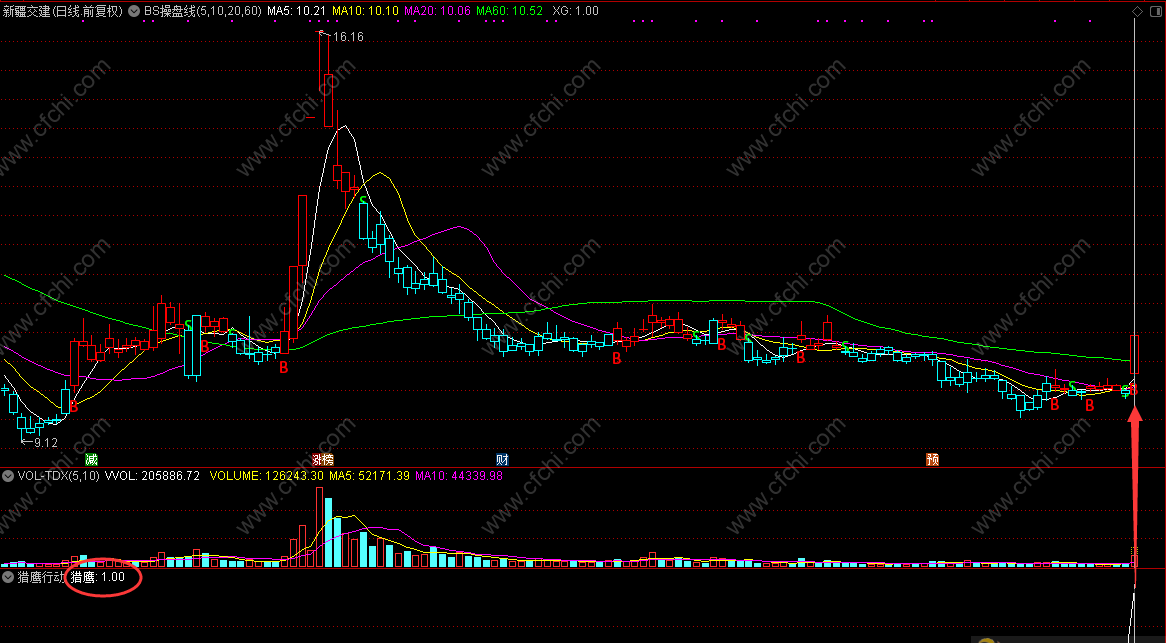Click the 猎鹰: 1.00 value
The image size is (1166, 643).
(x=98, y=577)
